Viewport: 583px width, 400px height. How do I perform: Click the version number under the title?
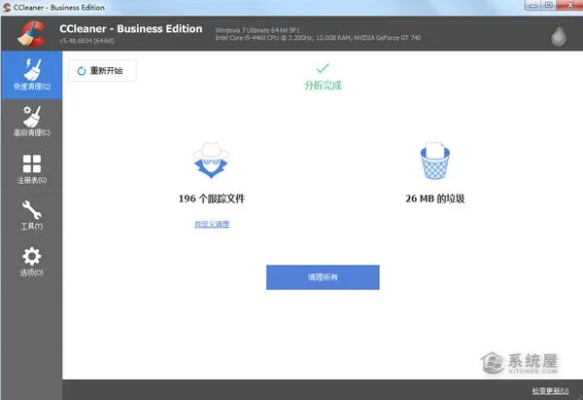[87, 41]
